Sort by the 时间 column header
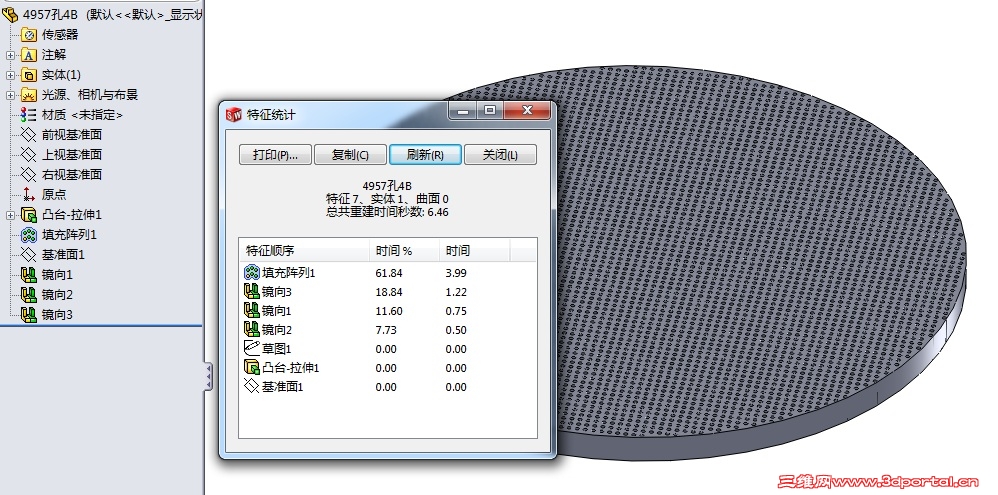Screen dimensions: 998x495 pyautogui.click(x=475, y=251)
